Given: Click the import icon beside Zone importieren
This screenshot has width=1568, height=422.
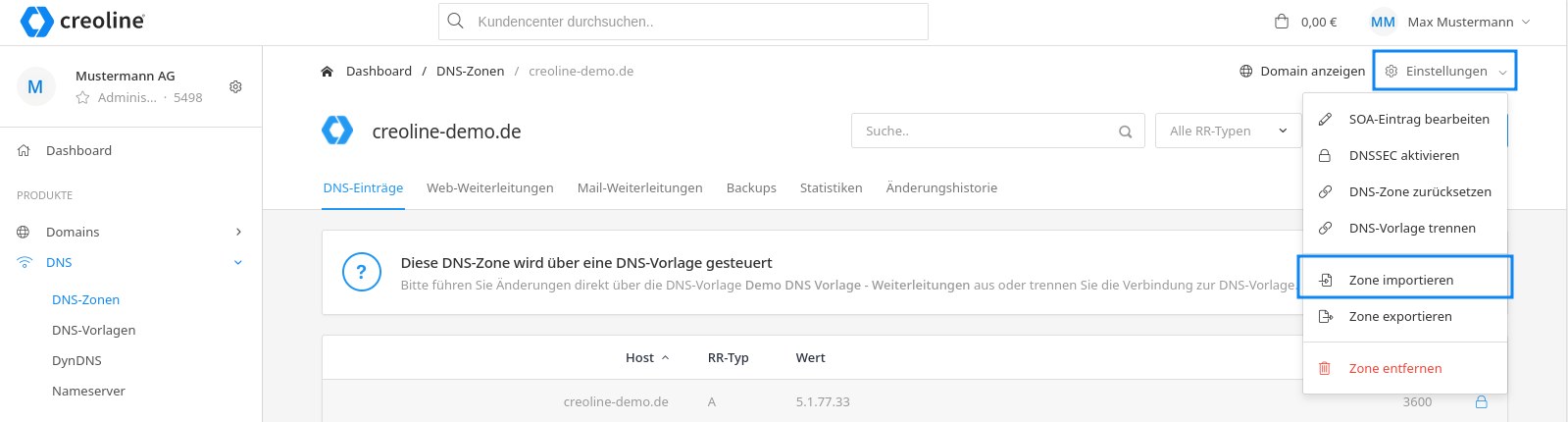Looking at the screenshot, I should (x=1325, y=280).
